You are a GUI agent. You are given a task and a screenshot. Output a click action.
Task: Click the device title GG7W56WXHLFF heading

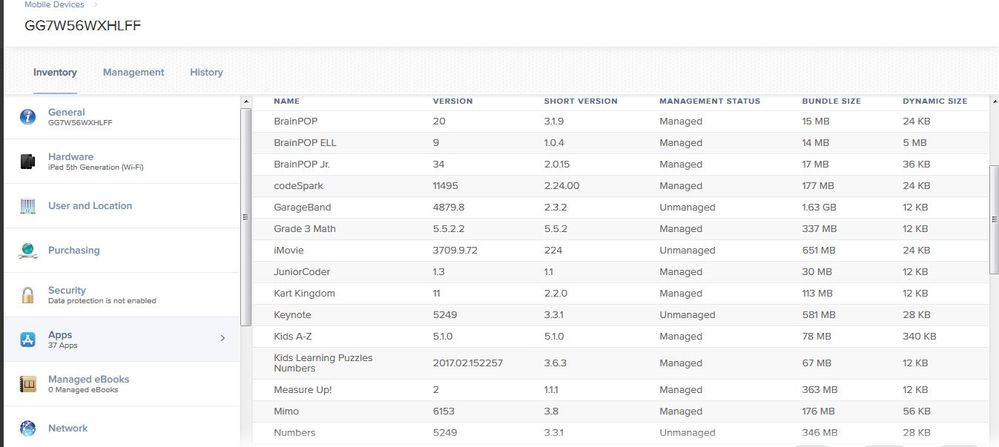(83, 25)
